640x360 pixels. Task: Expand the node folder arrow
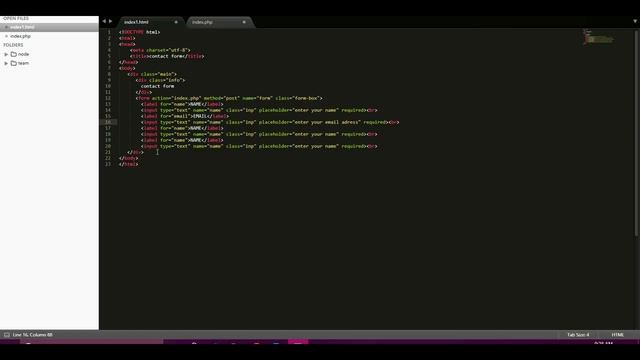click(x=6, y=54)
